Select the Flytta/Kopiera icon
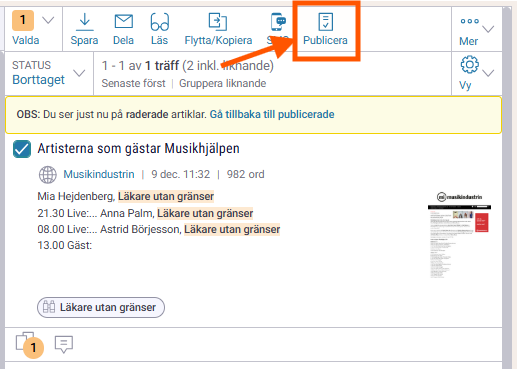Screen dimensions: 517x369 coord(218,22)
